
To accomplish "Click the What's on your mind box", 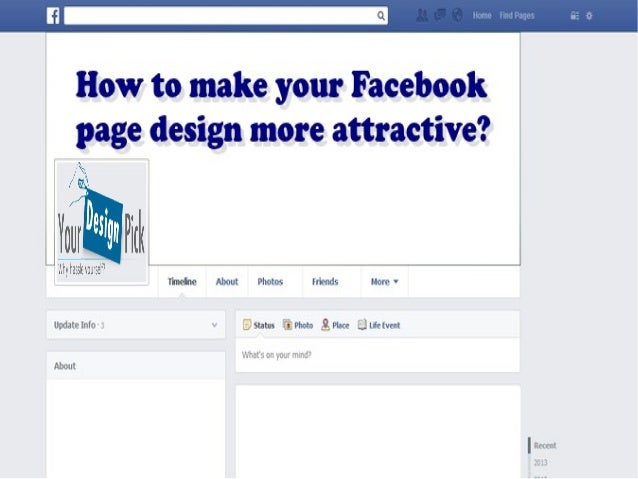I will (378, 355).
